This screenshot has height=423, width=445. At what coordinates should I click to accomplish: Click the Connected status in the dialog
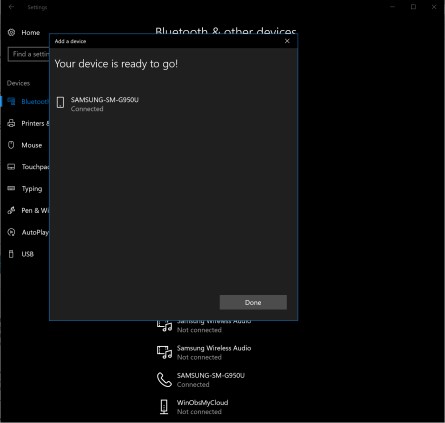[87, 109]
